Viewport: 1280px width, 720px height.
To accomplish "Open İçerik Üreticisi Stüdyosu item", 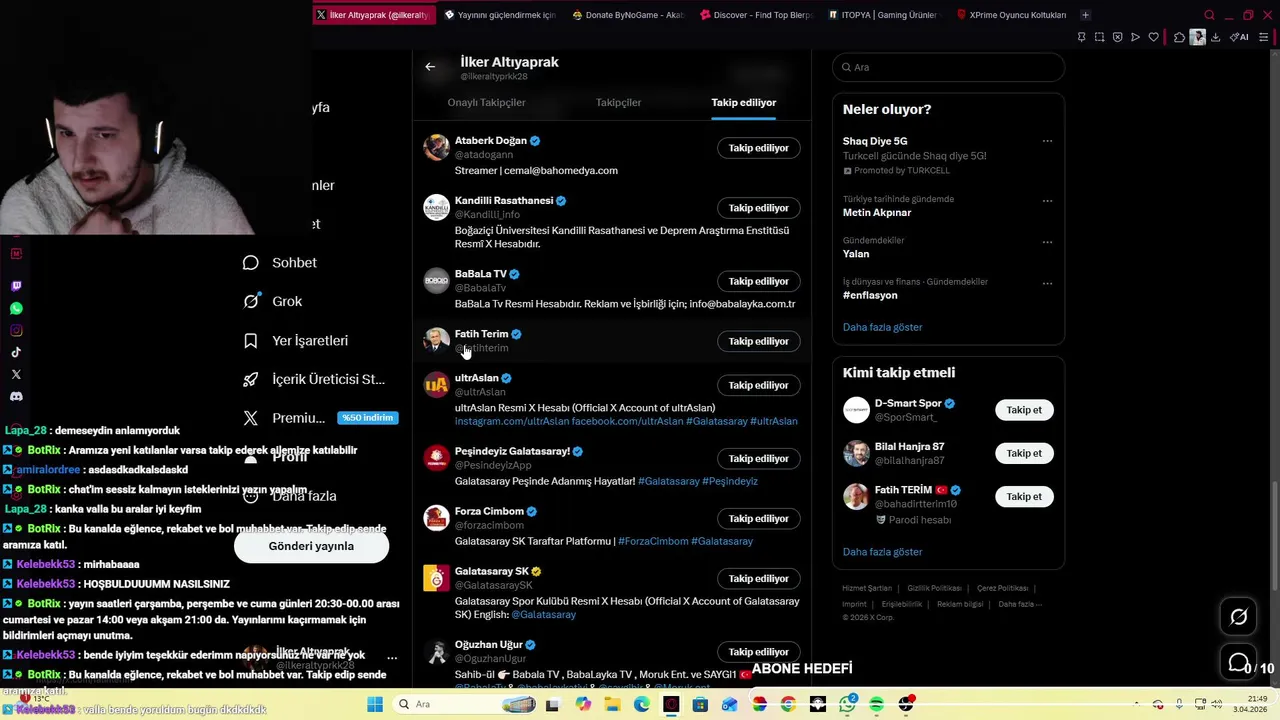I will [314, 379].
